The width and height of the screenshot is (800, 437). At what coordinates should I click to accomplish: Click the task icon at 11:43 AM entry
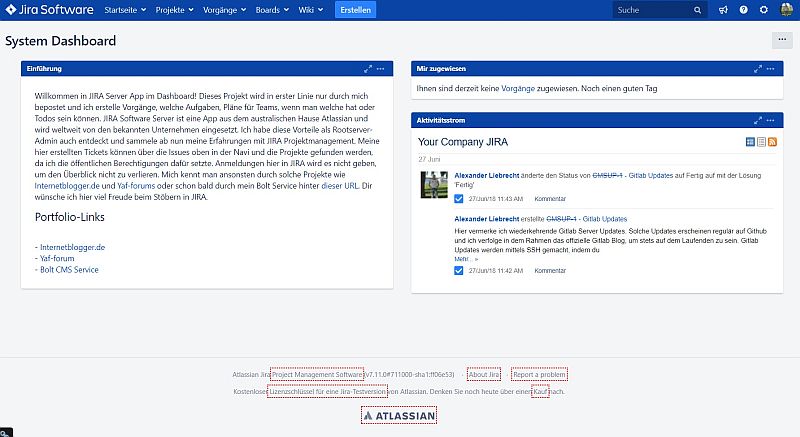point(459,198)
